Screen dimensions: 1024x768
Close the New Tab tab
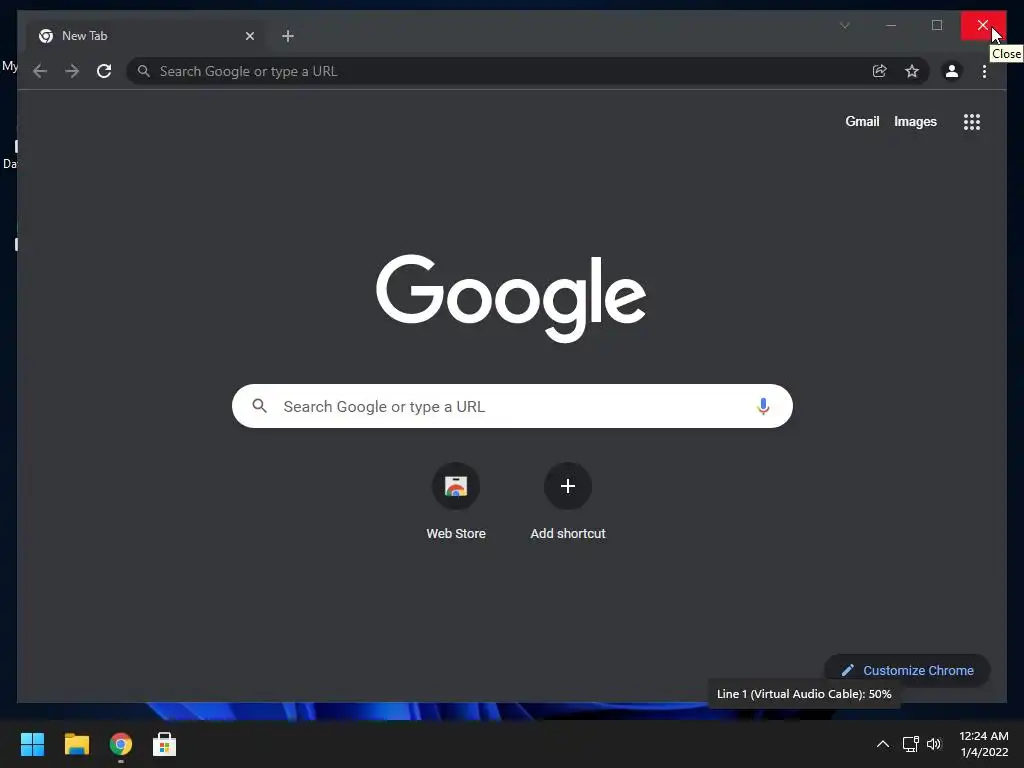point(249,36)
